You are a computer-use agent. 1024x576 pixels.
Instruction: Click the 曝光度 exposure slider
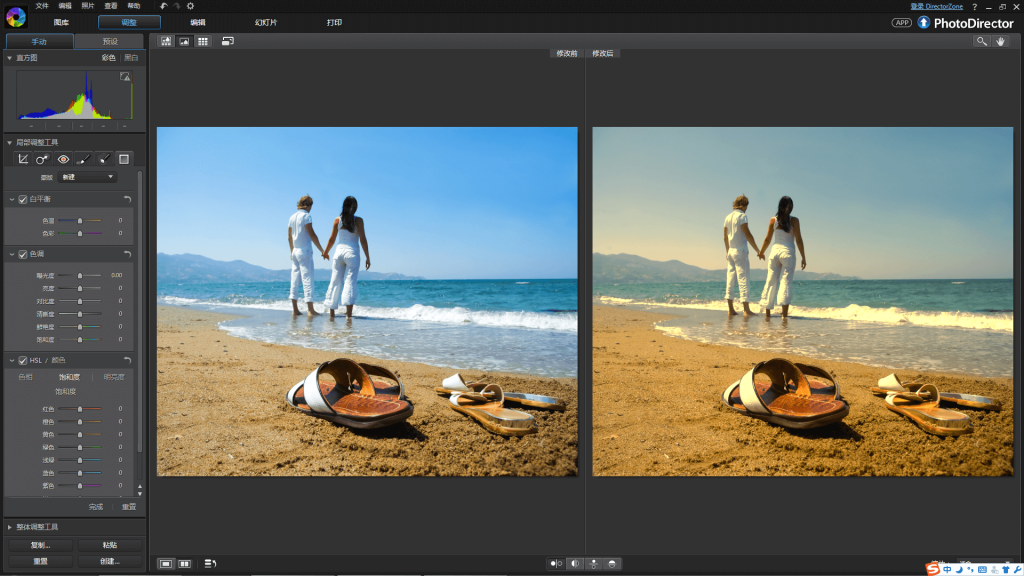79,275
